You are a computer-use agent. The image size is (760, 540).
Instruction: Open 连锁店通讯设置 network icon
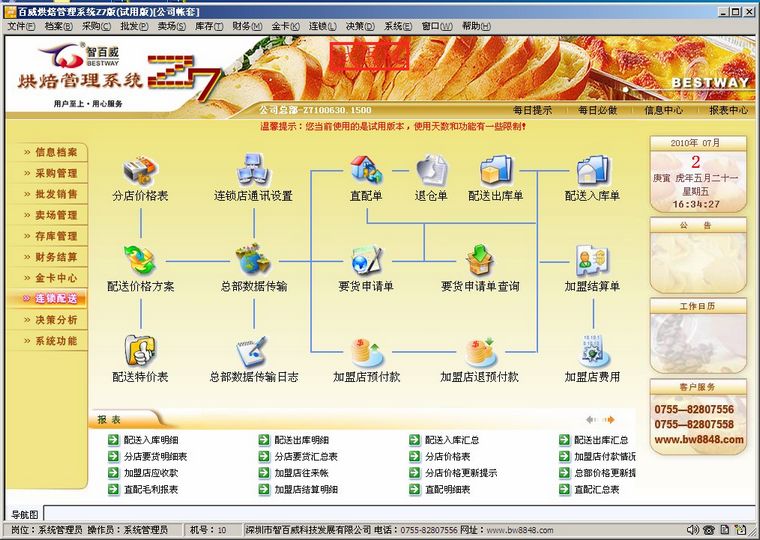click(253, 169)
